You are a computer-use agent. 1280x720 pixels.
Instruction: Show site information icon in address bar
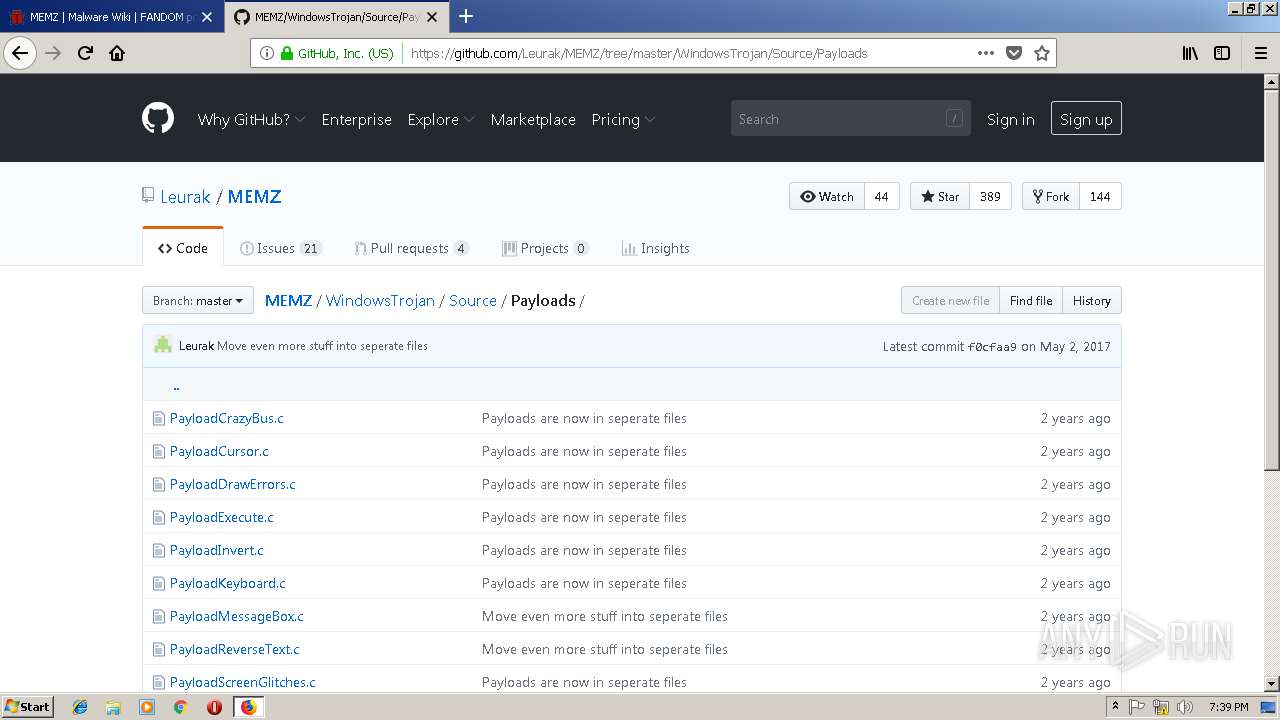pyautogui.click(x=267, y=53)
